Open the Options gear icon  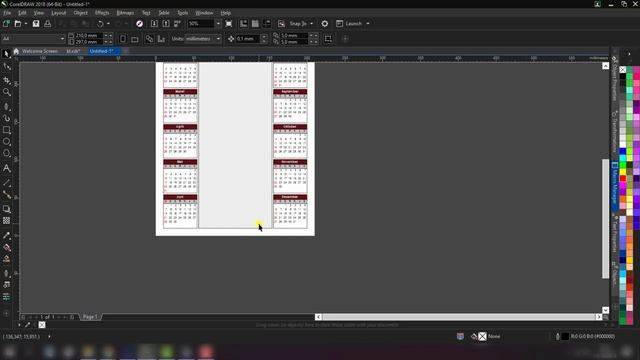pyautogui.click(x=324, y=24)
